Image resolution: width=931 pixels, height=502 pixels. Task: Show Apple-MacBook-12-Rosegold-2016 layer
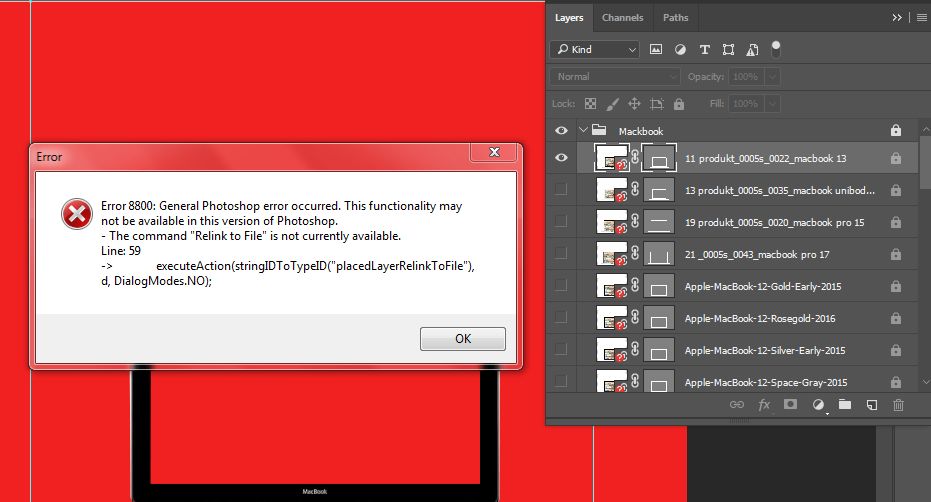pyautogui.click(x=560, y=318)
